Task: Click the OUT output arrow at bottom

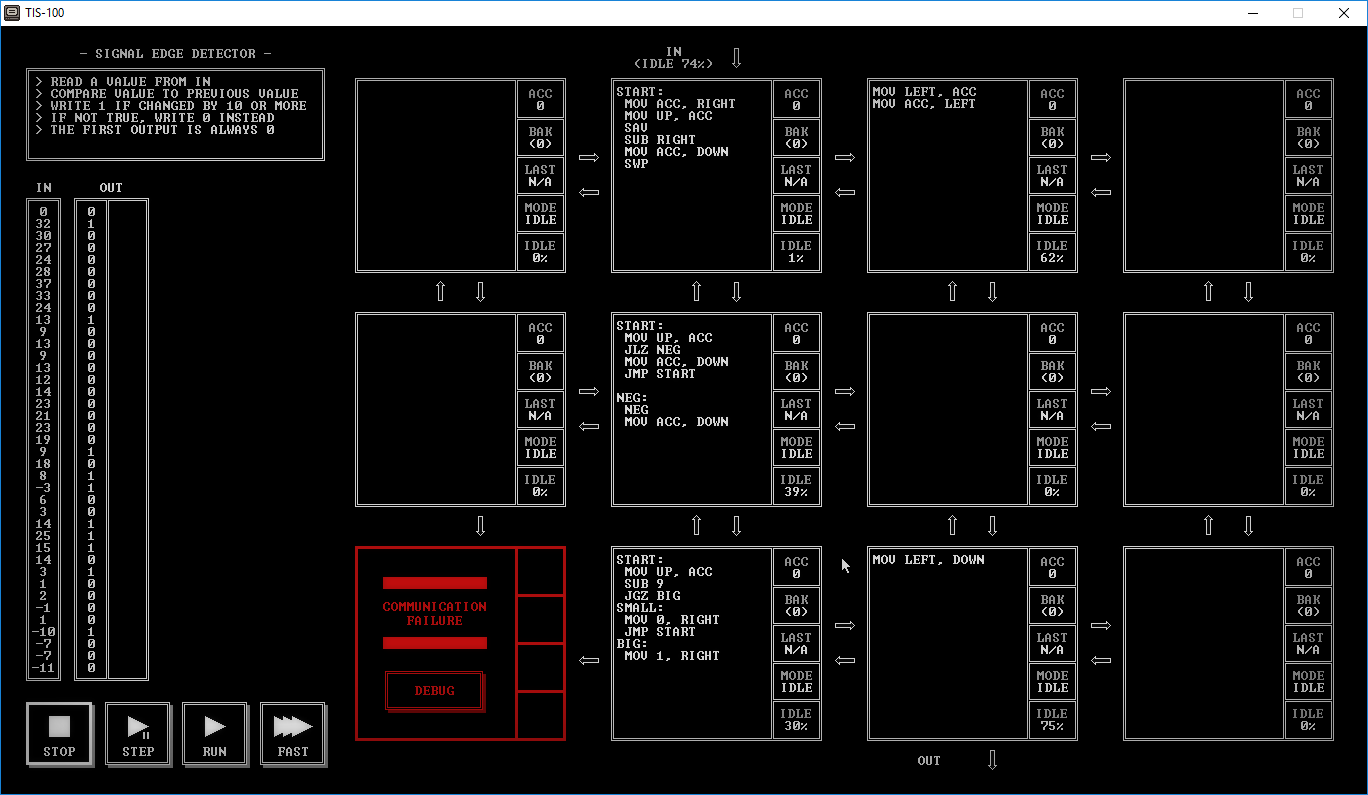Action: click(992, 760)
